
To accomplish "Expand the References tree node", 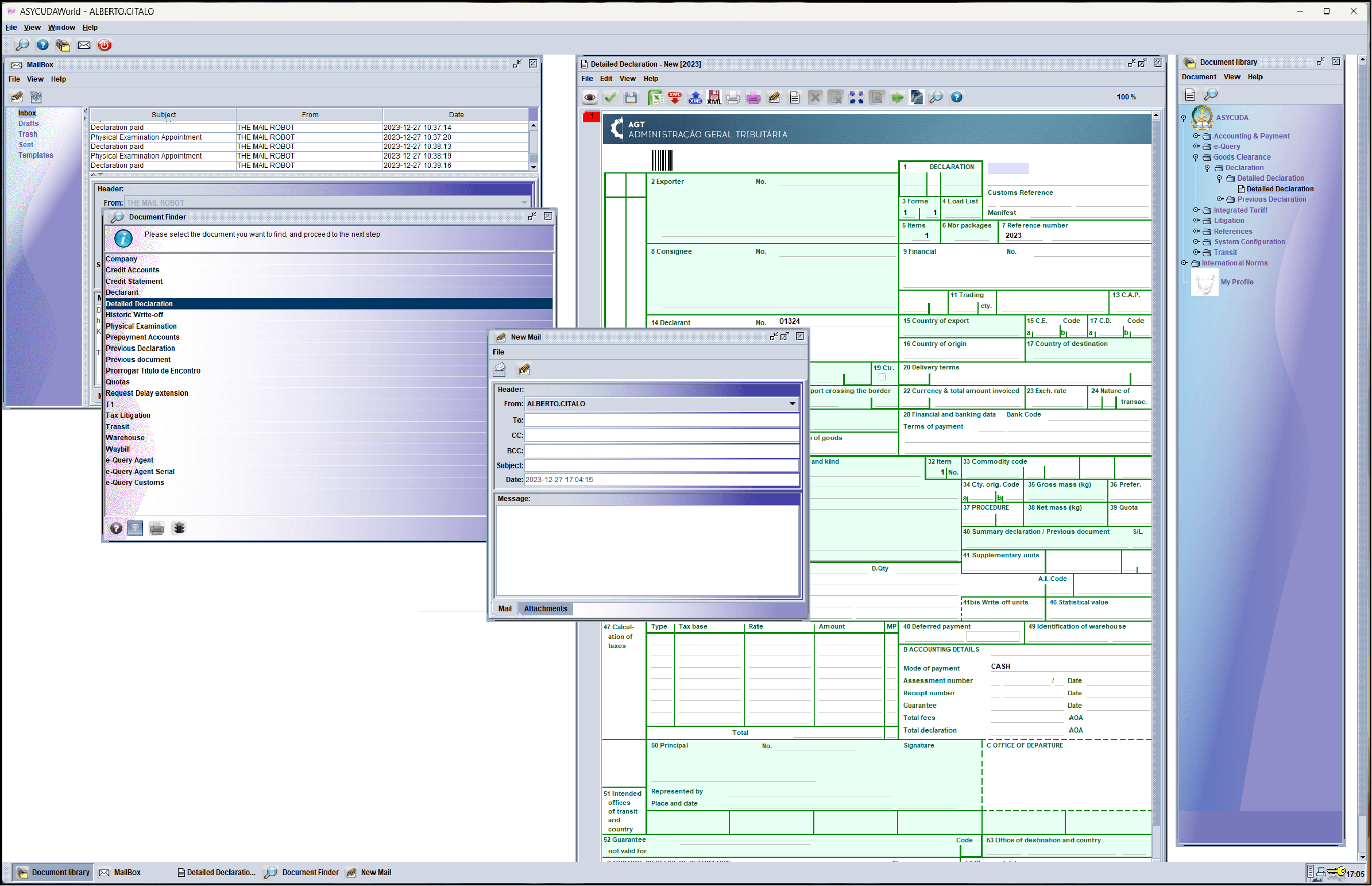I will [x=1196, y=232].
